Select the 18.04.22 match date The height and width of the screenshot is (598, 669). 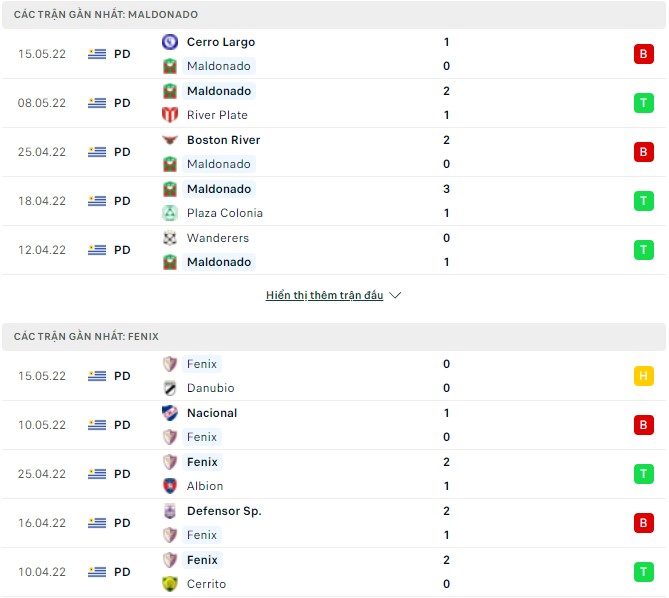(42, 201)
